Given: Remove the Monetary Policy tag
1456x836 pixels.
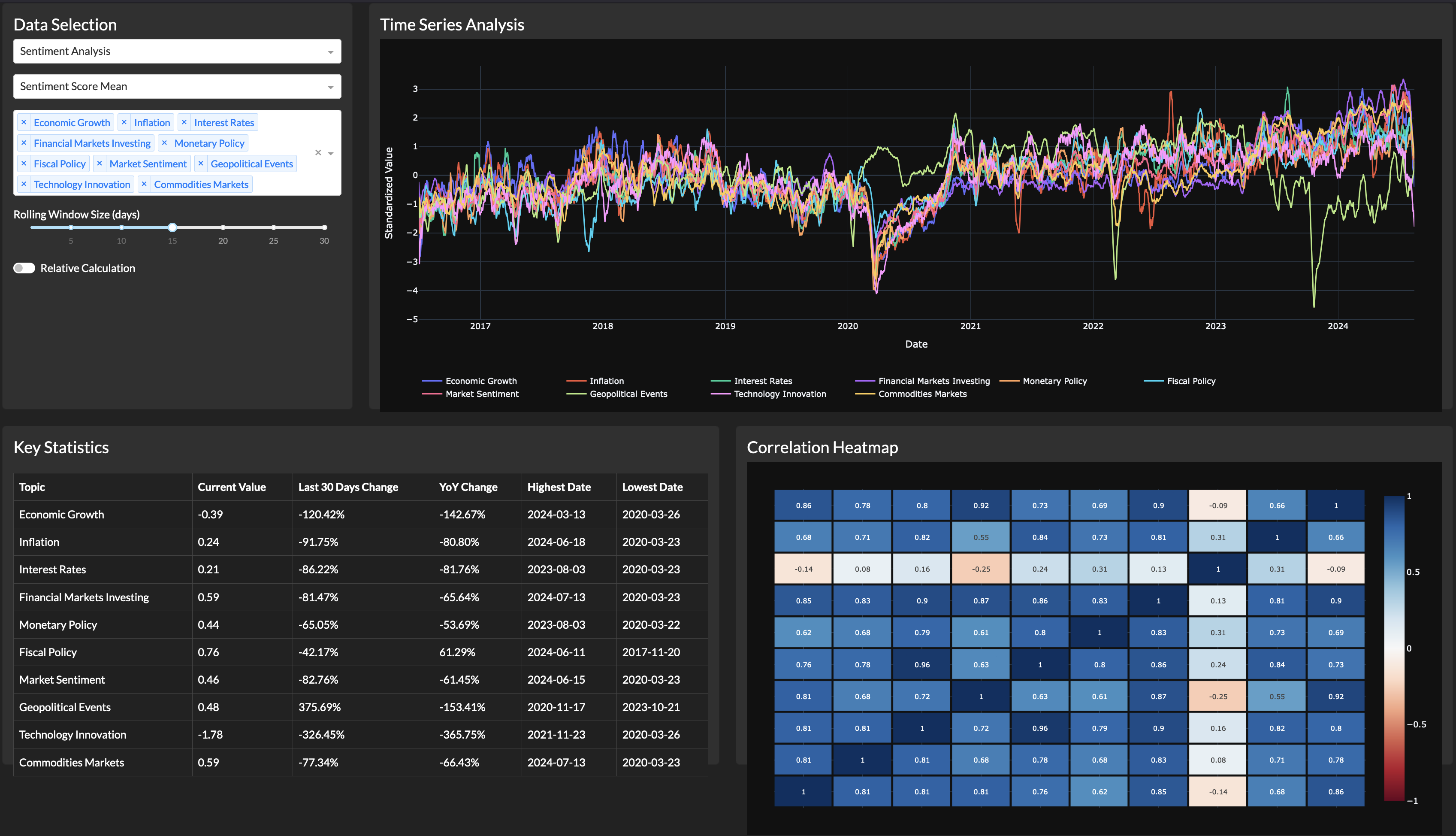Looking at the screenshot, I should (164, 143).
